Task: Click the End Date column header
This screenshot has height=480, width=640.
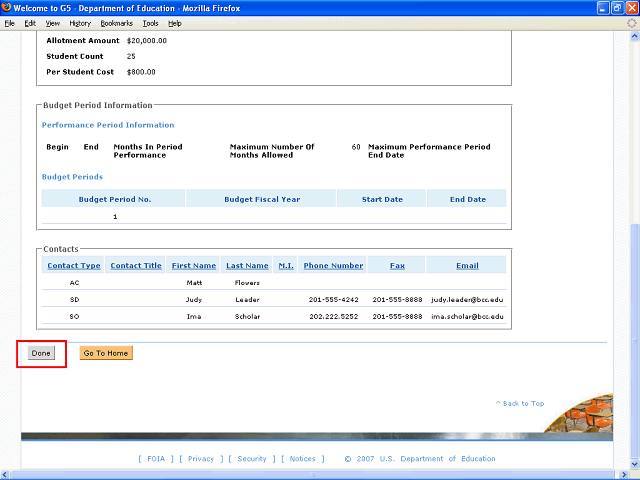Action: [x=468, y=199]
